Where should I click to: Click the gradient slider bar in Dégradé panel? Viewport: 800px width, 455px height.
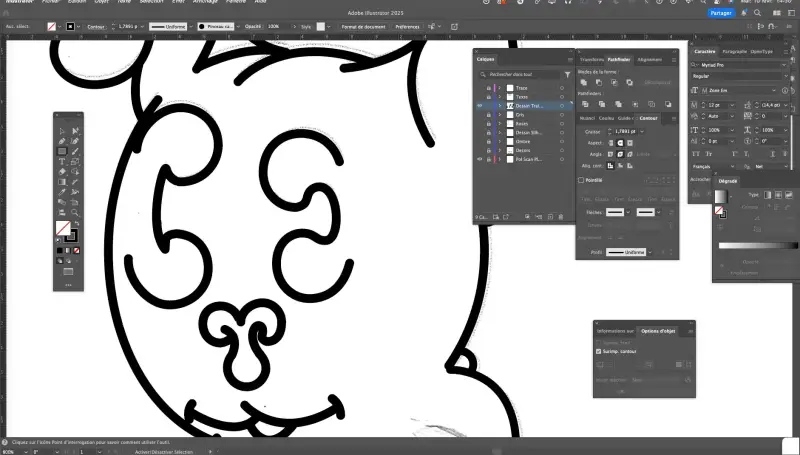pos(758,246)
